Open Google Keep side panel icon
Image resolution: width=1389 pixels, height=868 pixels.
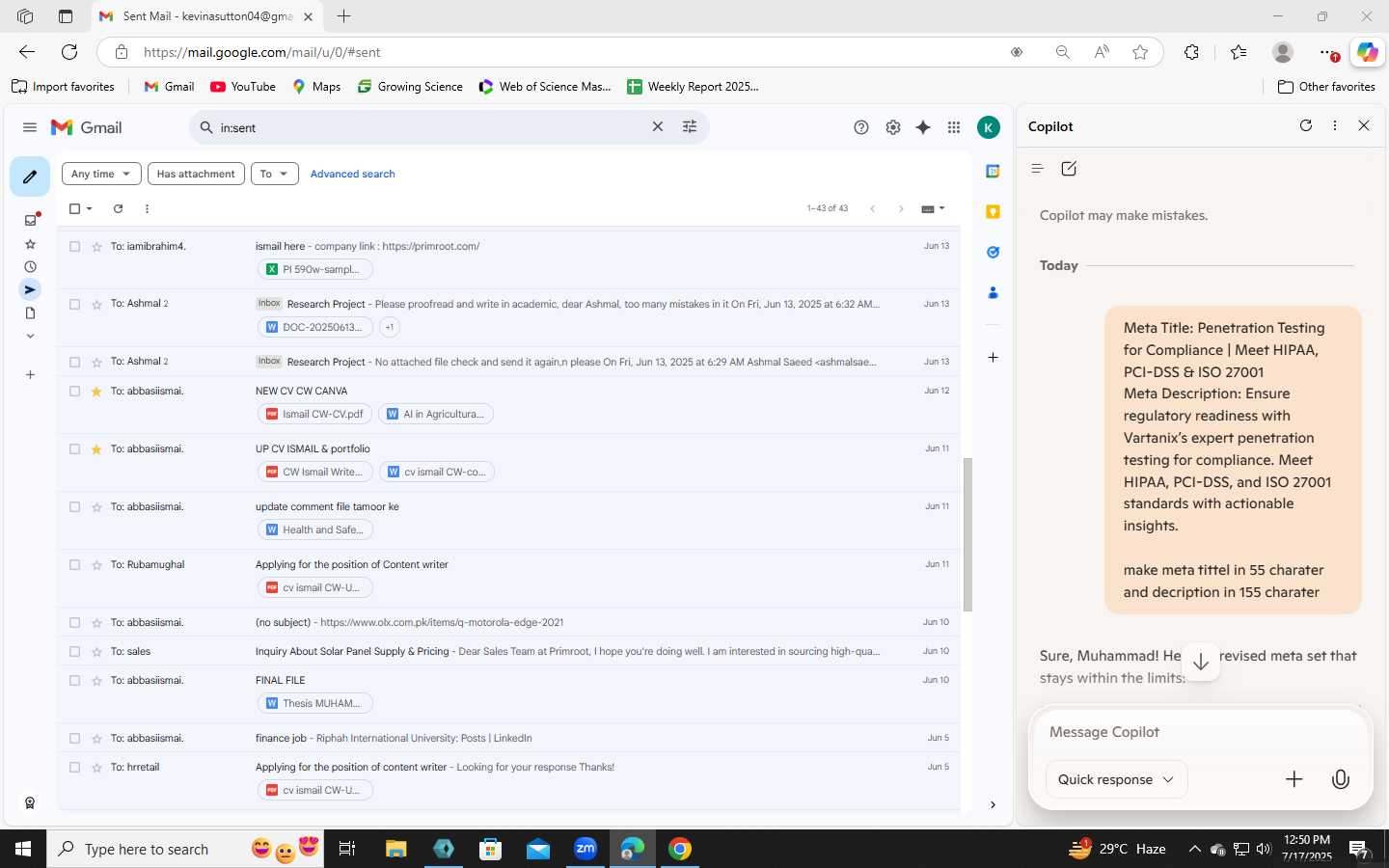pos(993,212)
